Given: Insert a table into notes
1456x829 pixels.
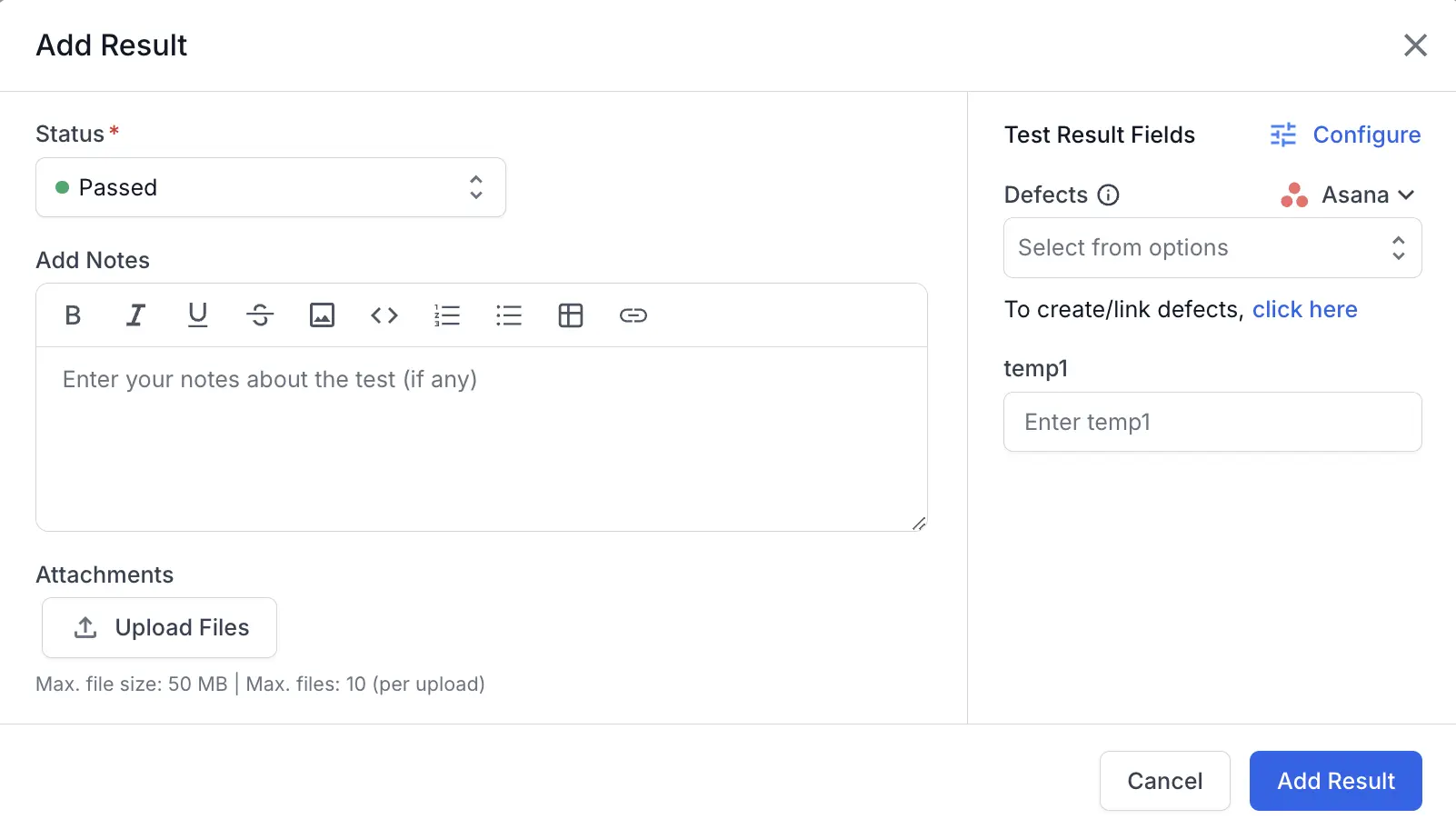Looking at the screenshot, I should click(x=571, y=315).
